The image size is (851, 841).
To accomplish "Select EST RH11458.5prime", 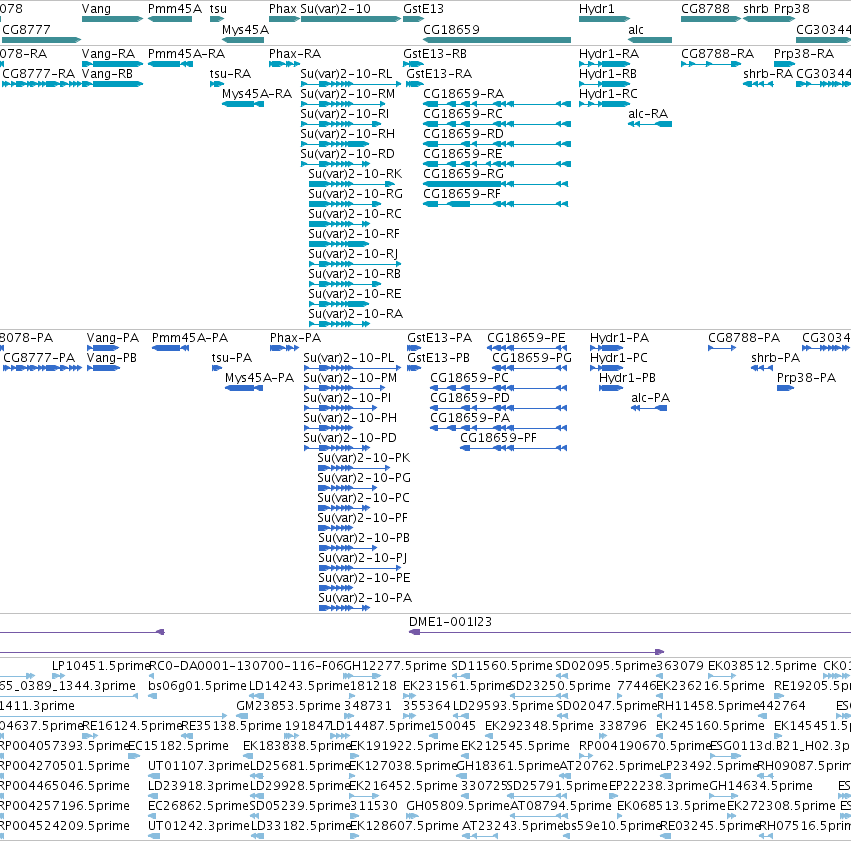I will [662, 716].
